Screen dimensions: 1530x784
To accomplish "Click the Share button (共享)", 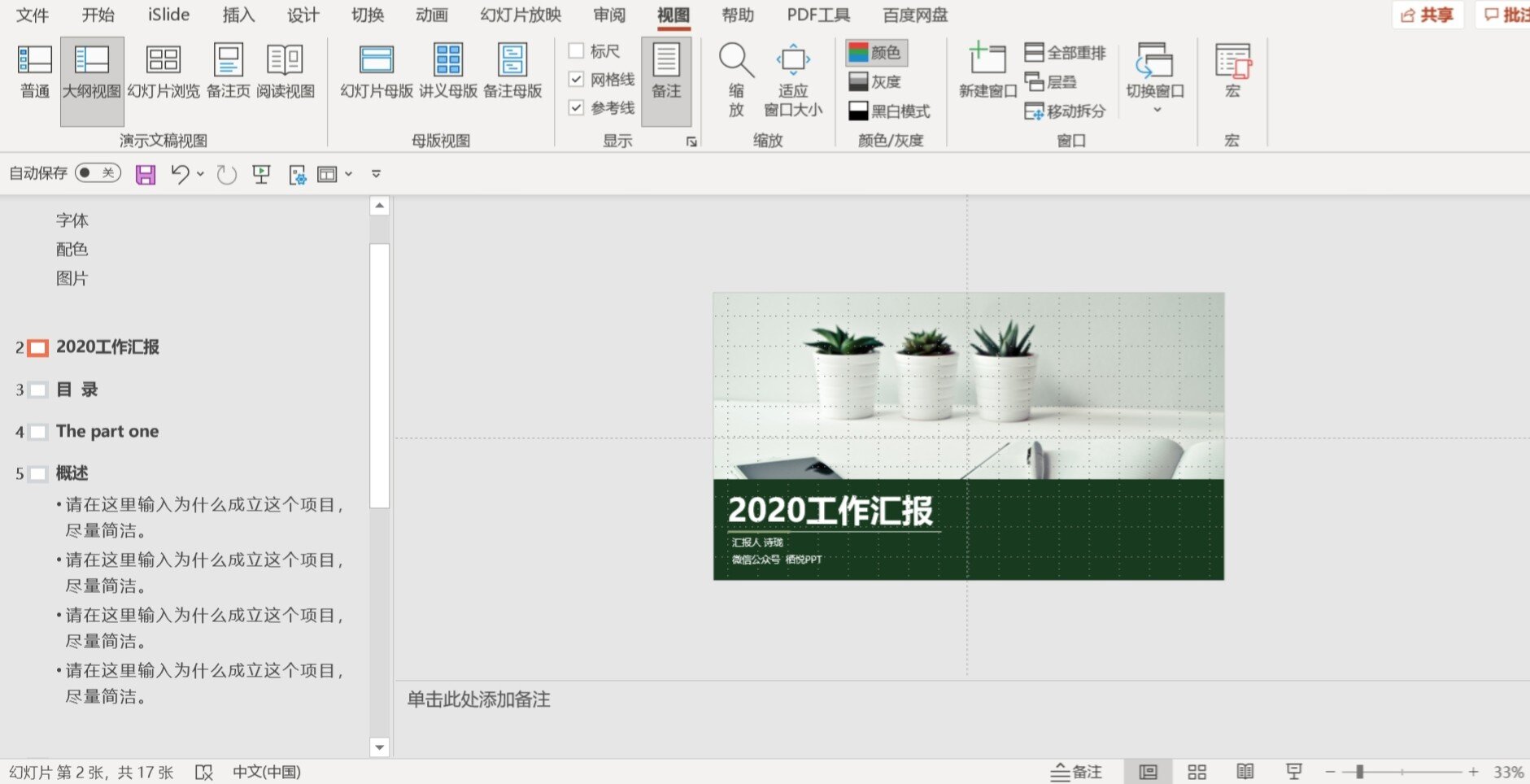I will pyautogui.click(x=1428, y=15).
